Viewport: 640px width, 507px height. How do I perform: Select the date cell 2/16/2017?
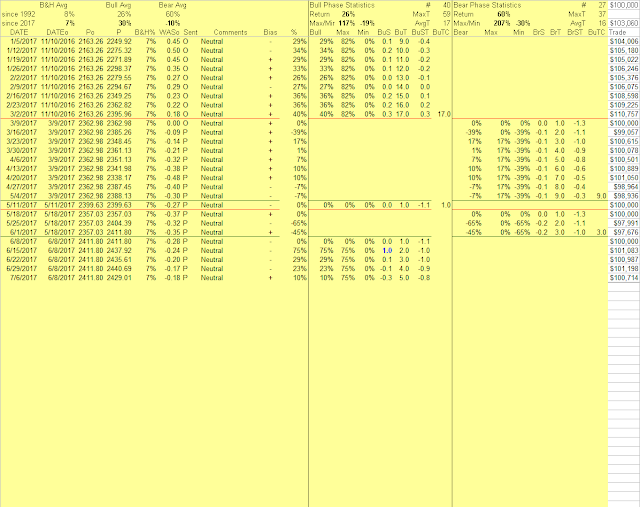[x=22, y=96]
